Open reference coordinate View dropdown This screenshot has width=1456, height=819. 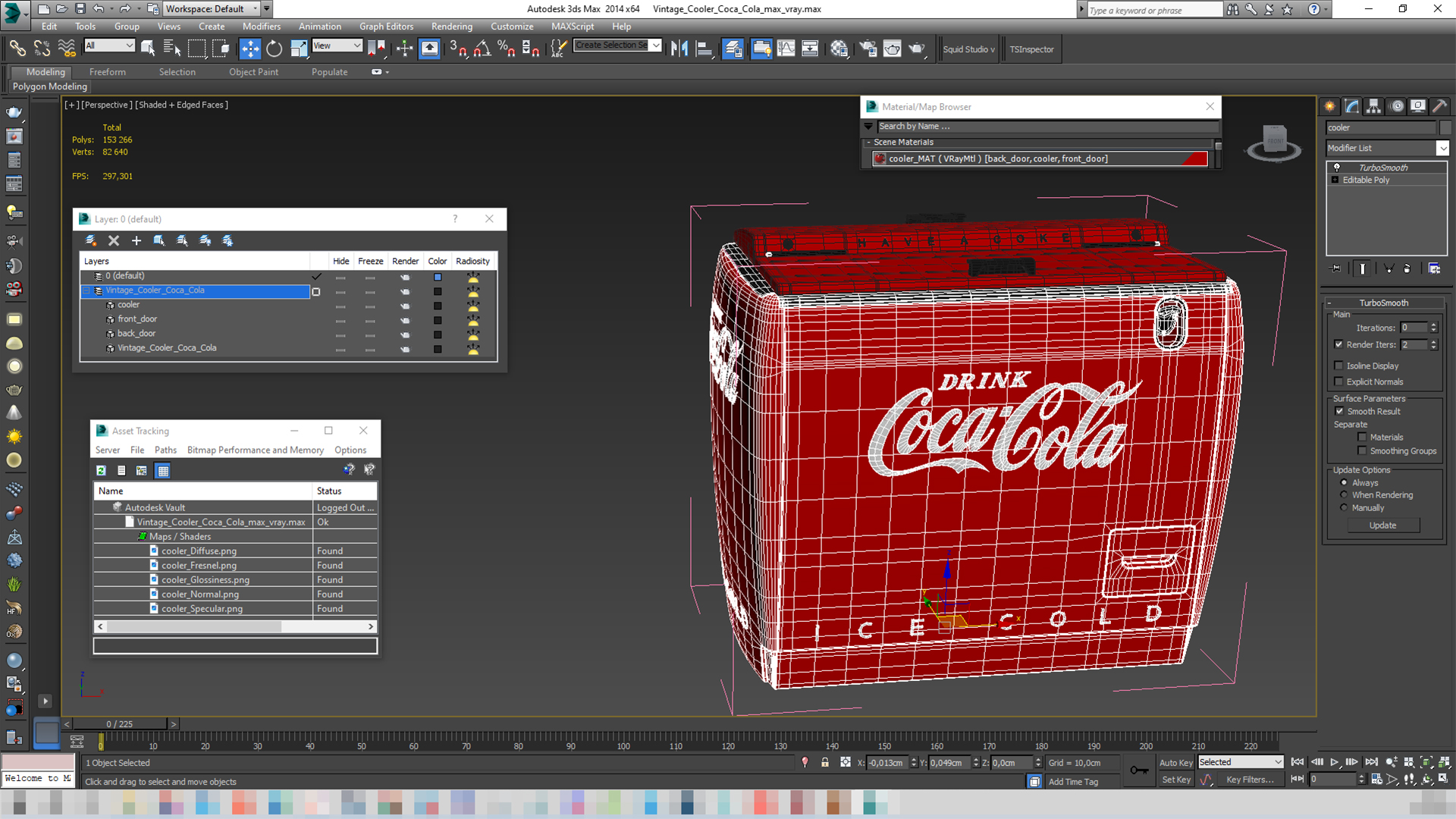[x=337, y=45]
